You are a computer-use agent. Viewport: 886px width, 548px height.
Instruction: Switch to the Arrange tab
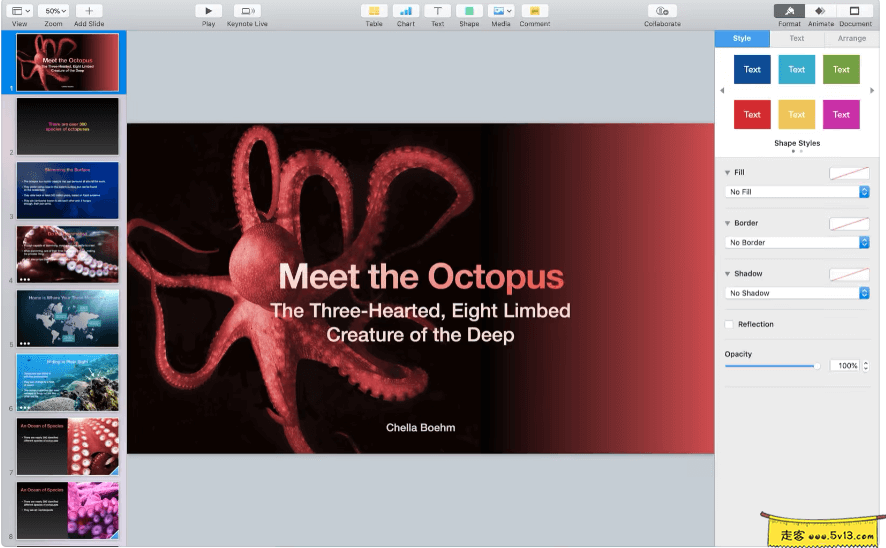click(852, 39)
